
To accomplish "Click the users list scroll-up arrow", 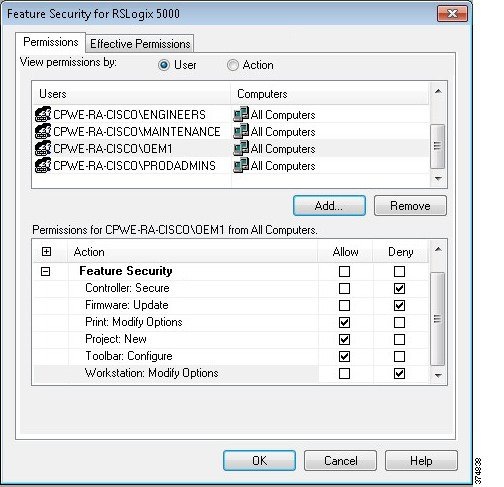I will (438, 91).
